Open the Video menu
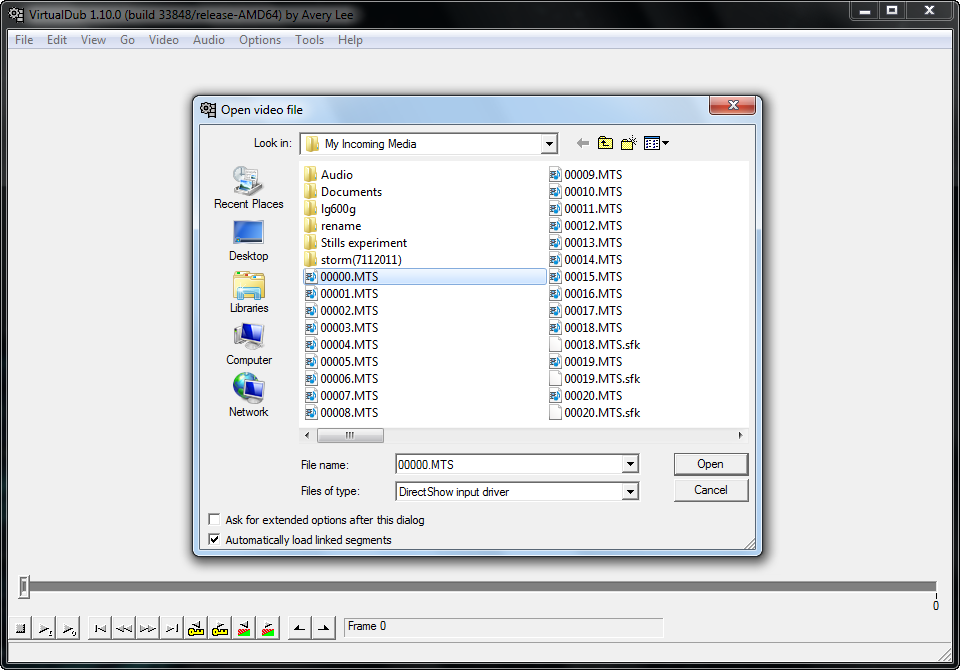The width and height of the screenshot is (960, 670). coord(163,40)
